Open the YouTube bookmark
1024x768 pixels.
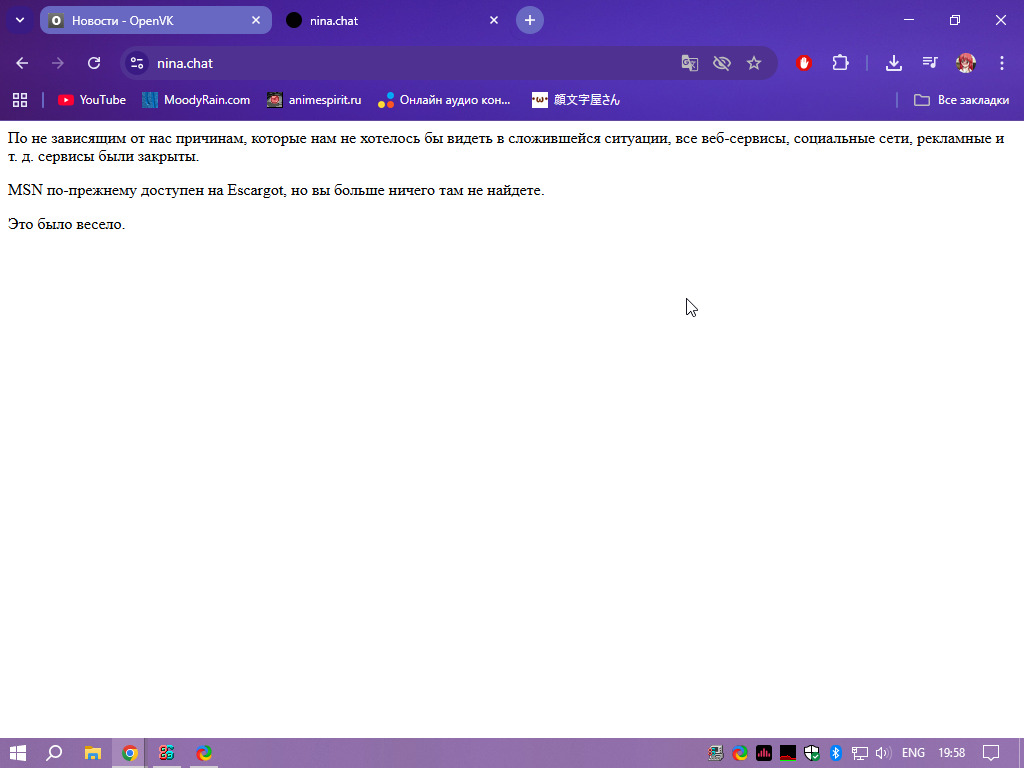pyautogui.click(x=92, y=100)
